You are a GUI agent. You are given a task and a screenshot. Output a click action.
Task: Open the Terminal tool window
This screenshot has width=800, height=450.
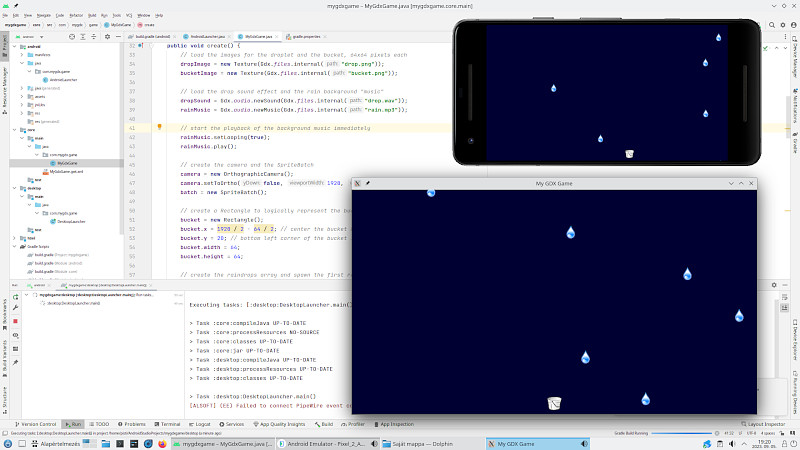[x=167, y=424]
